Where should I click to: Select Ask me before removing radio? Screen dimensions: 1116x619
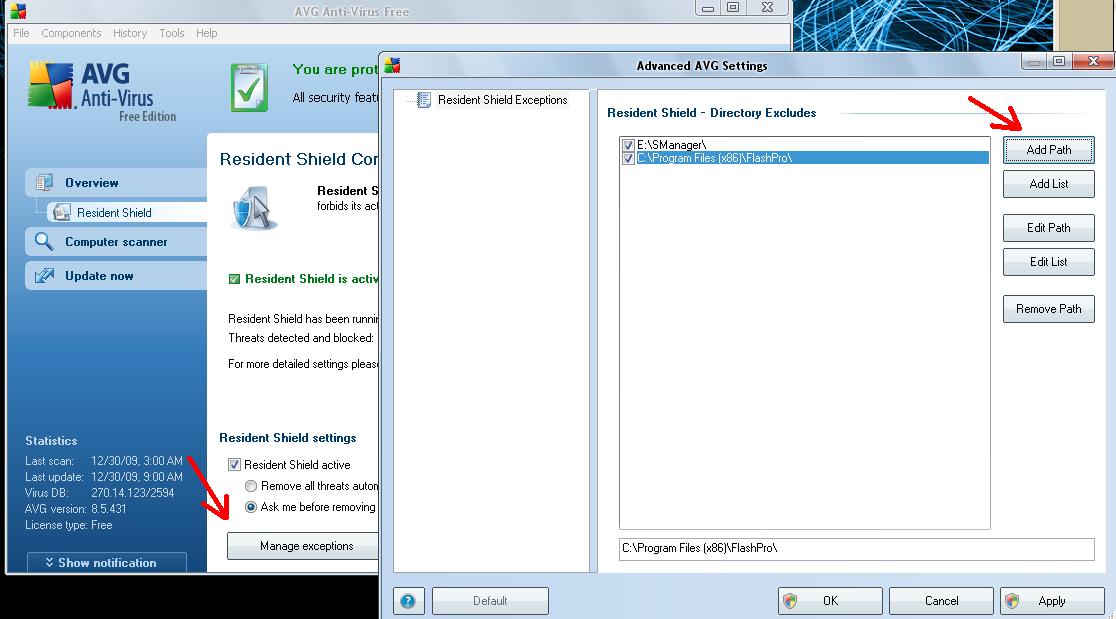[251, 507]
